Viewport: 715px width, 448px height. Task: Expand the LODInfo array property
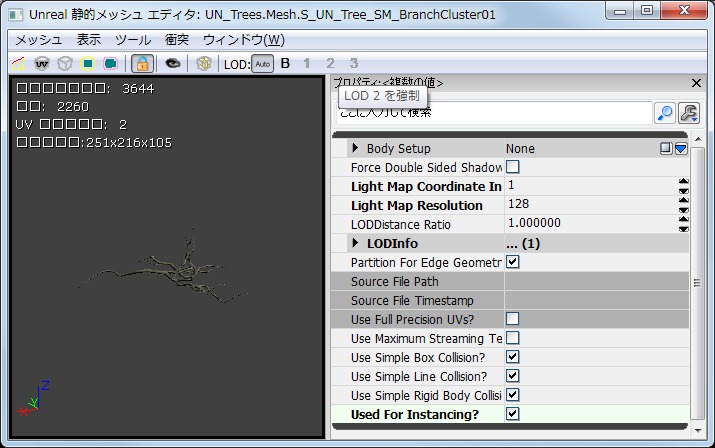point(355,243)
